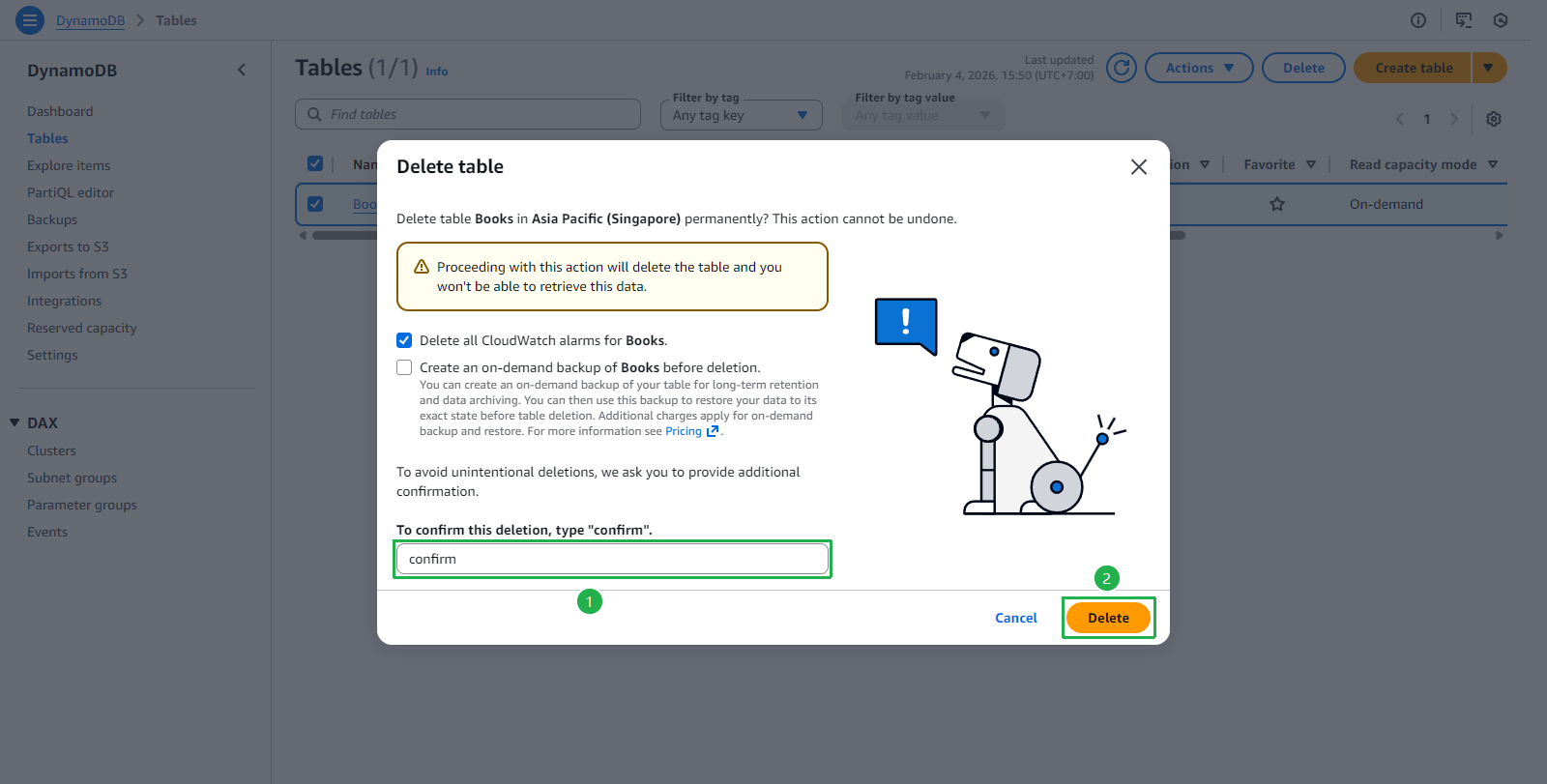Open Exports to S3 in the sidebar
The width and height of the screenshot is (1547, 784).
[x=68, y=247]
